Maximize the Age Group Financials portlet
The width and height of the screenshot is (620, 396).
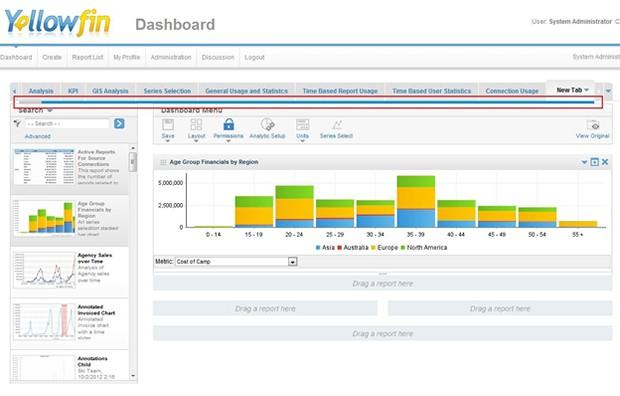tap(594, 162)
